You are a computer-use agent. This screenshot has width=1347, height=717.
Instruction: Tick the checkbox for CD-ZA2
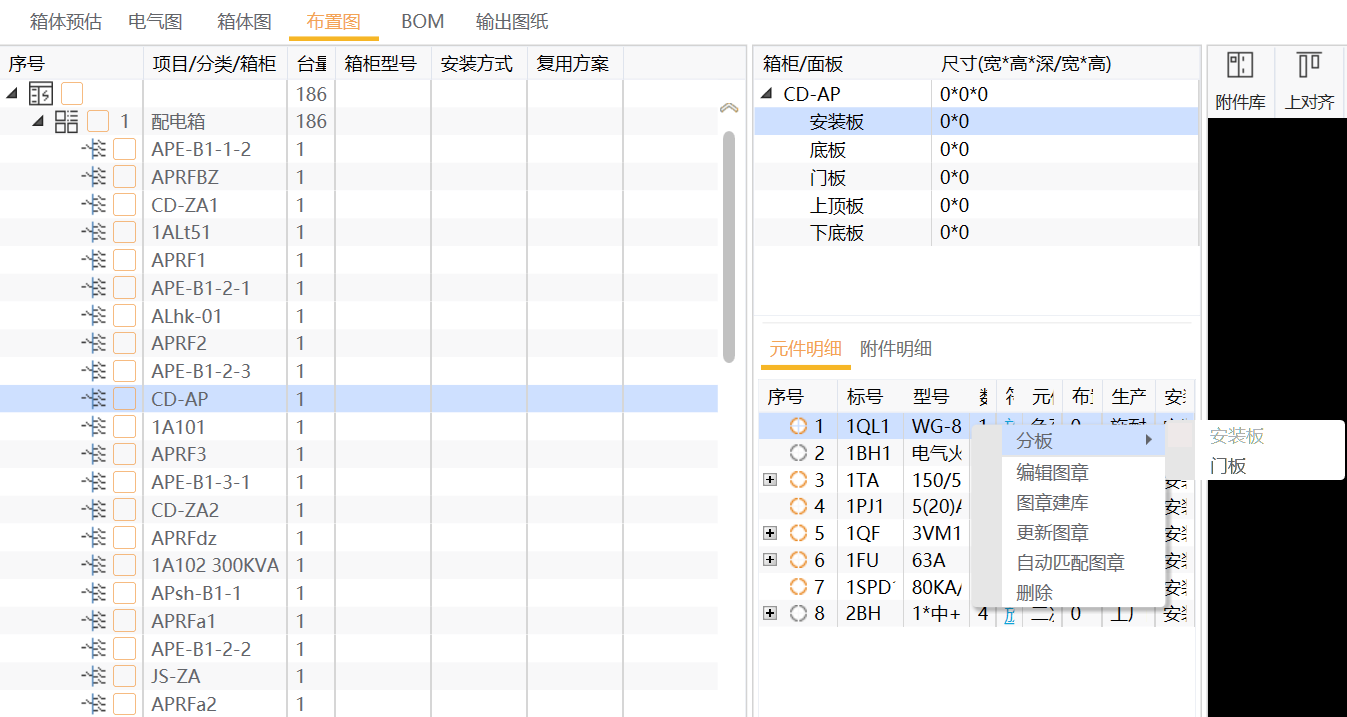(x=124, y=510)
